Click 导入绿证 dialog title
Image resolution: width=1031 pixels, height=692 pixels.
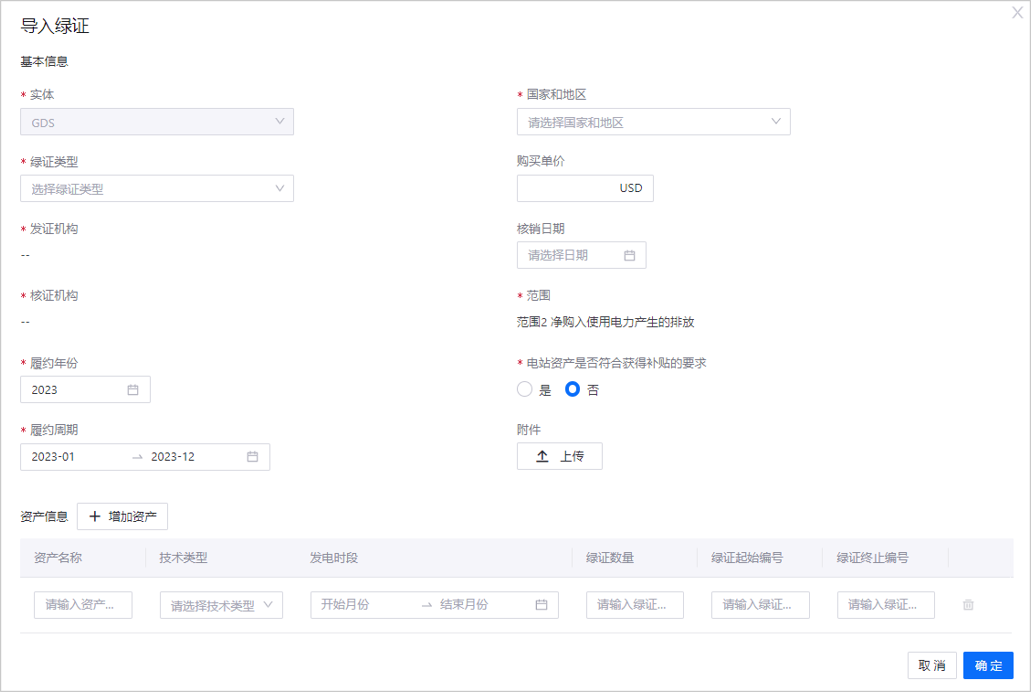(55, 26)
